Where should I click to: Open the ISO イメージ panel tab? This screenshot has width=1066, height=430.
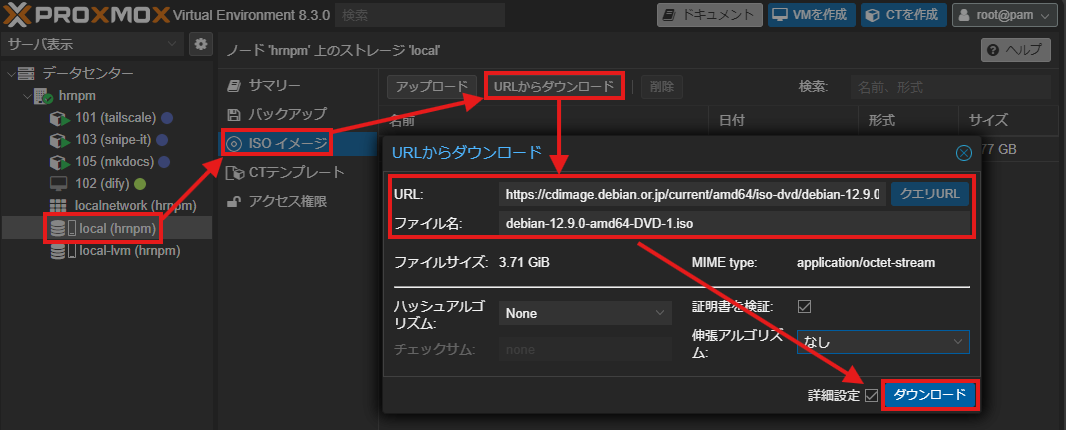point(298,144)
